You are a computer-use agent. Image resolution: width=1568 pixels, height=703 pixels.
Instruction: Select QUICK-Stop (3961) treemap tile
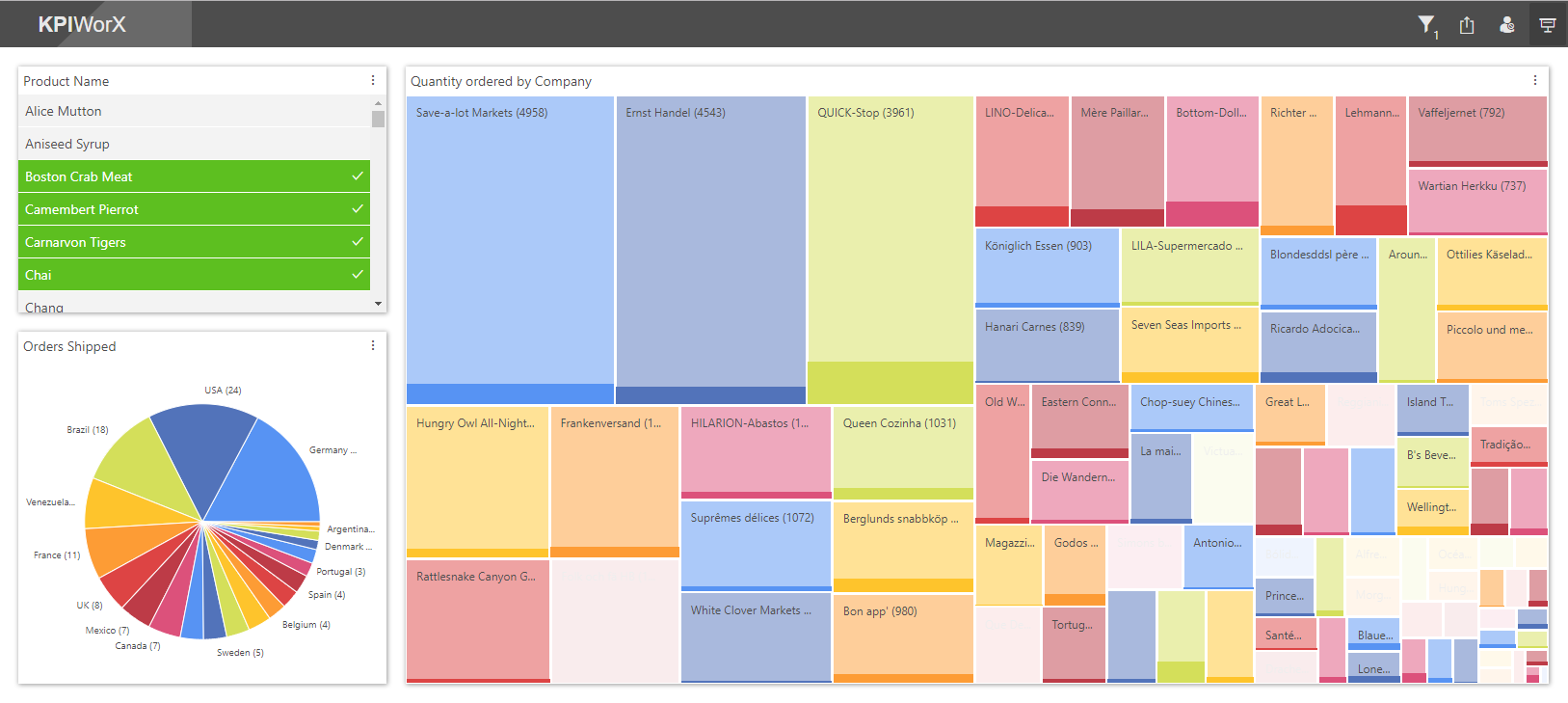(x=890, y=250)
